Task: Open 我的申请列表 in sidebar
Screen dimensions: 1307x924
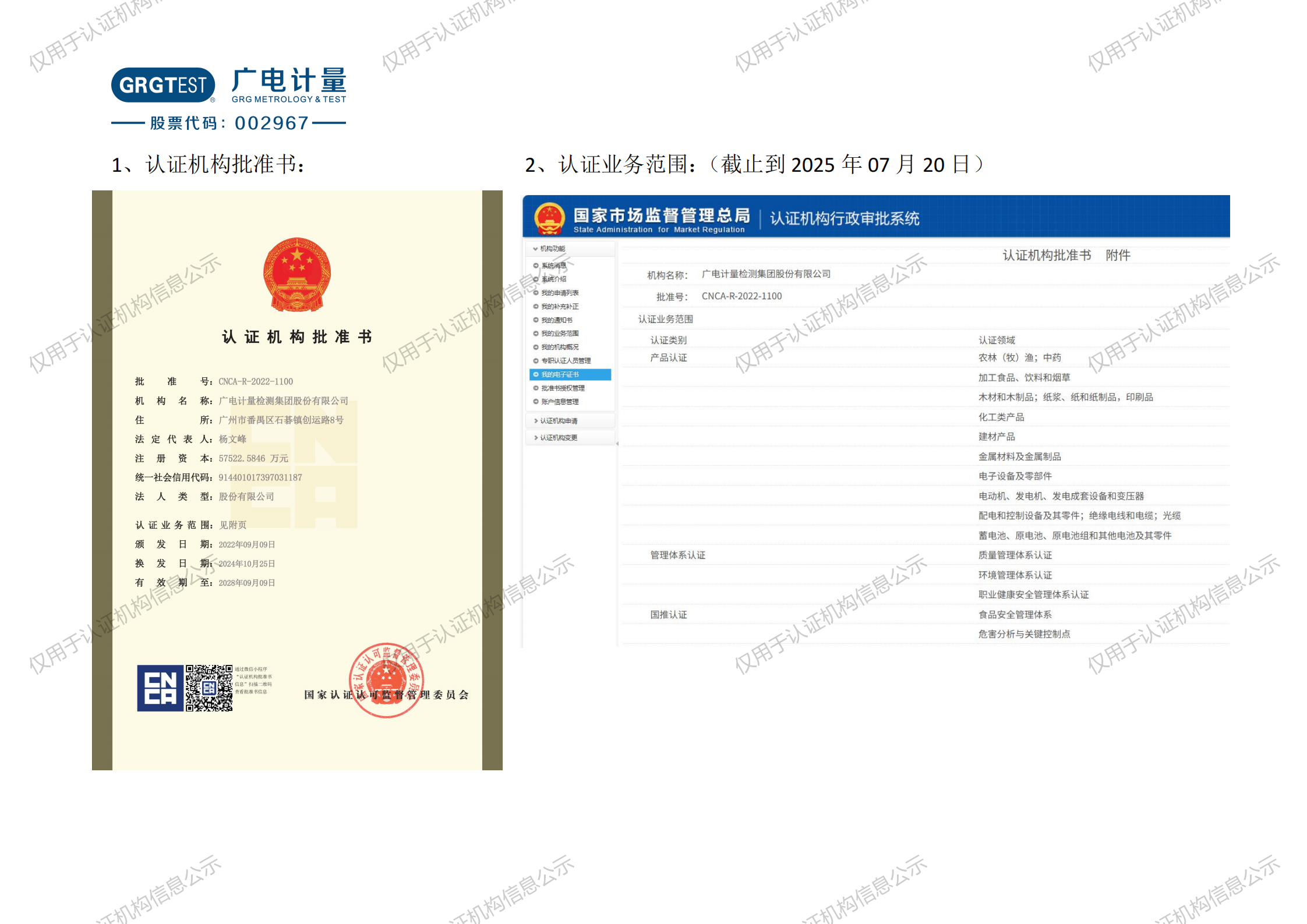Action: pos(560,293)
